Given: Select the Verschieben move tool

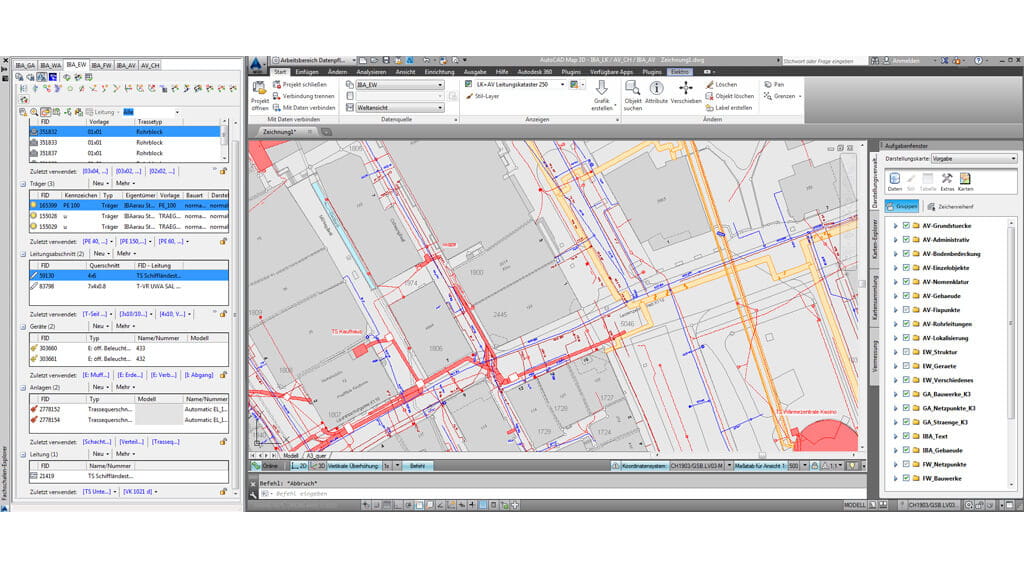Looking at the screenshot, I should pos(685,88).
